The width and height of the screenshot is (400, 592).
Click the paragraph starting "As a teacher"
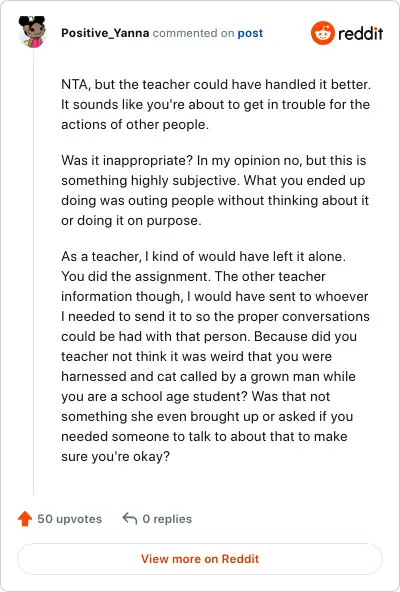[x=215, y=356]
